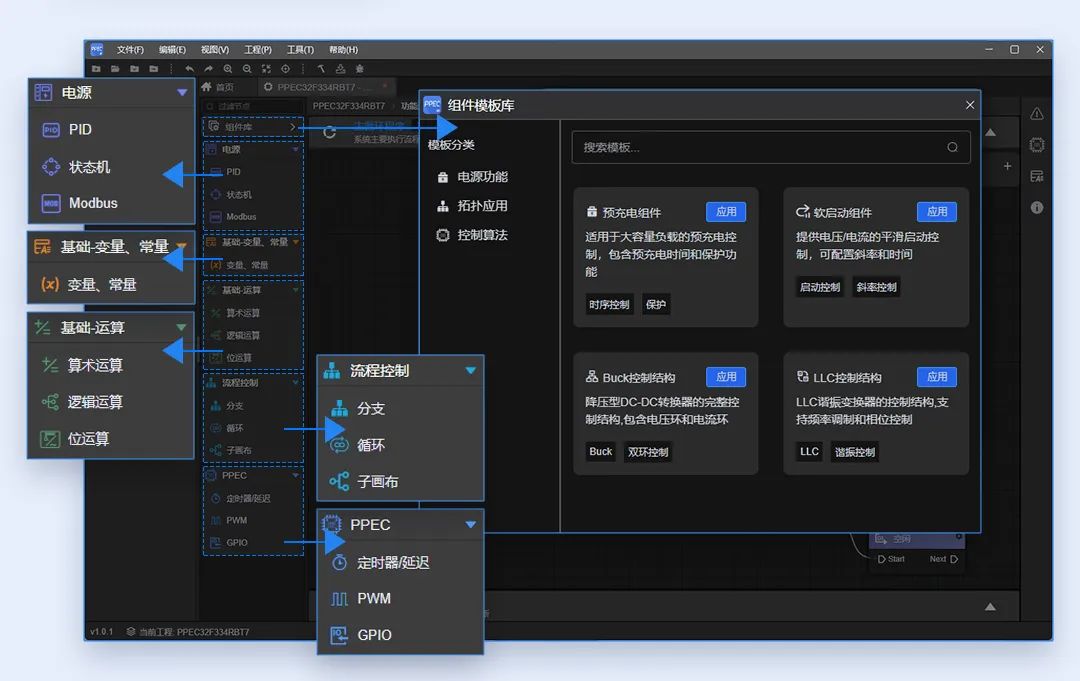Click the 循环 loop icon
The height and width of the screenshot is (681, 1080).
[339, 445]
